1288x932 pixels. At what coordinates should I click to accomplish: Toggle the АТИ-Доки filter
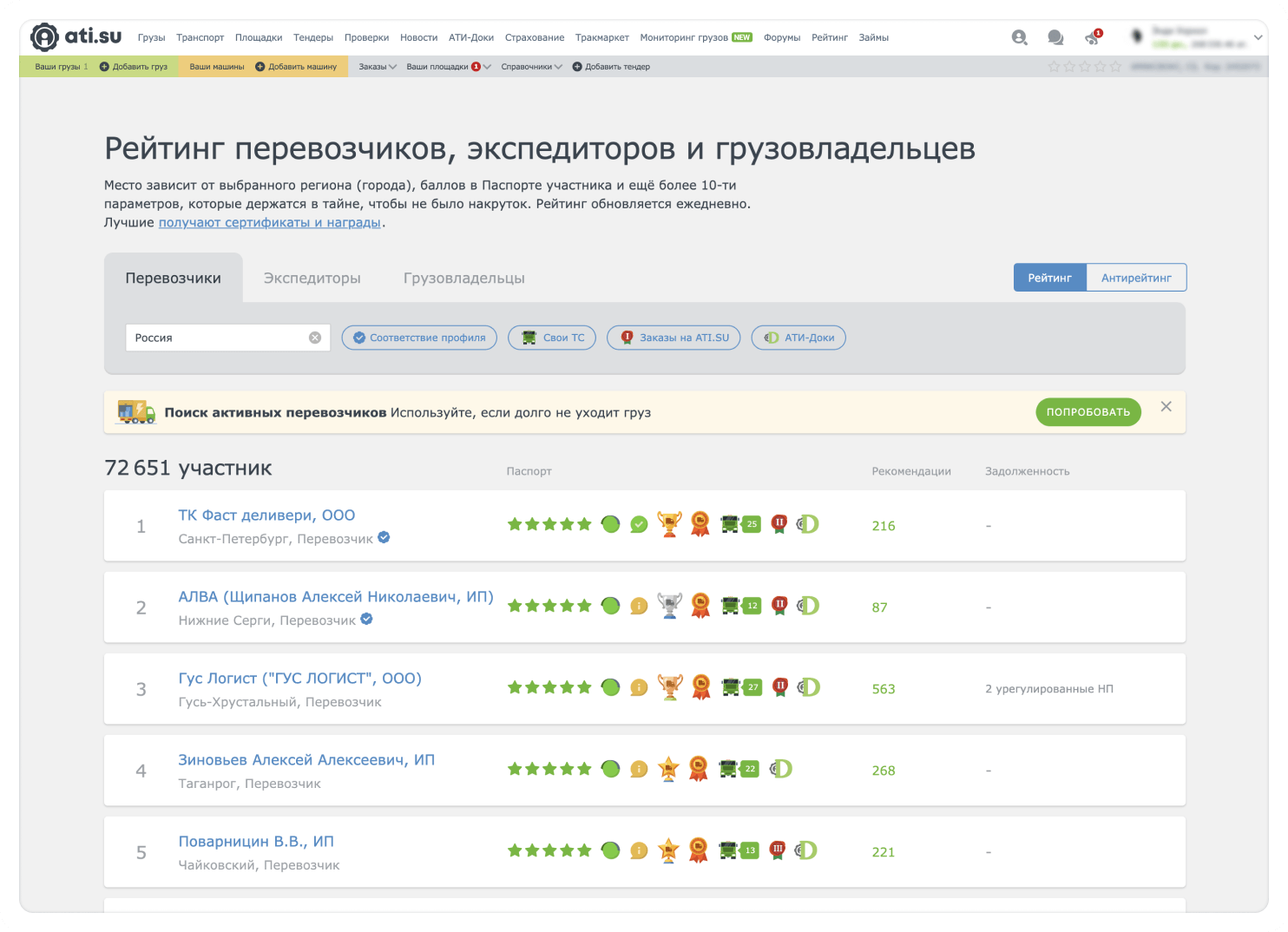pyautogui.click(x=798, y=338)
